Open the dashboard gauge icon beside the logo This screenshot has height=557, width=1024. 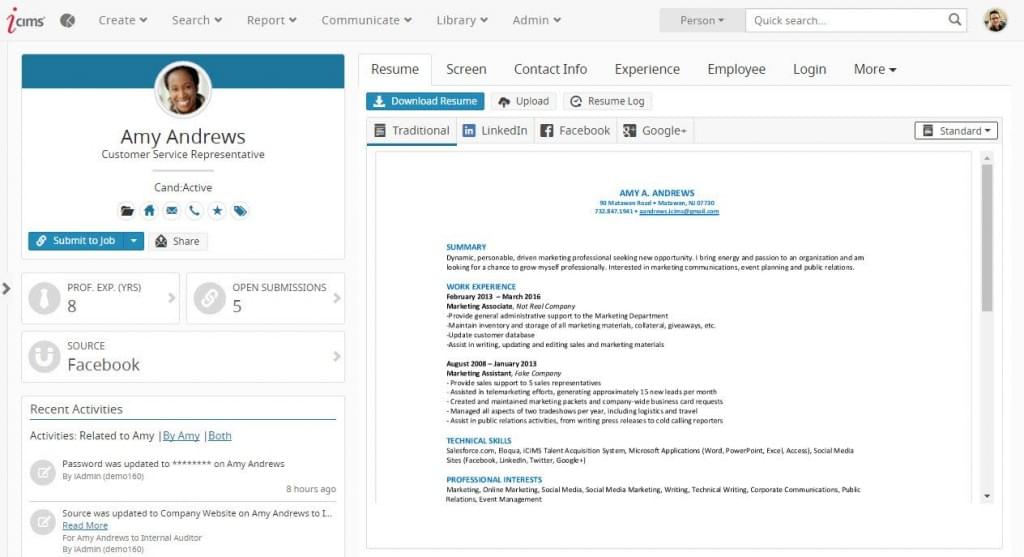point(67,20)
